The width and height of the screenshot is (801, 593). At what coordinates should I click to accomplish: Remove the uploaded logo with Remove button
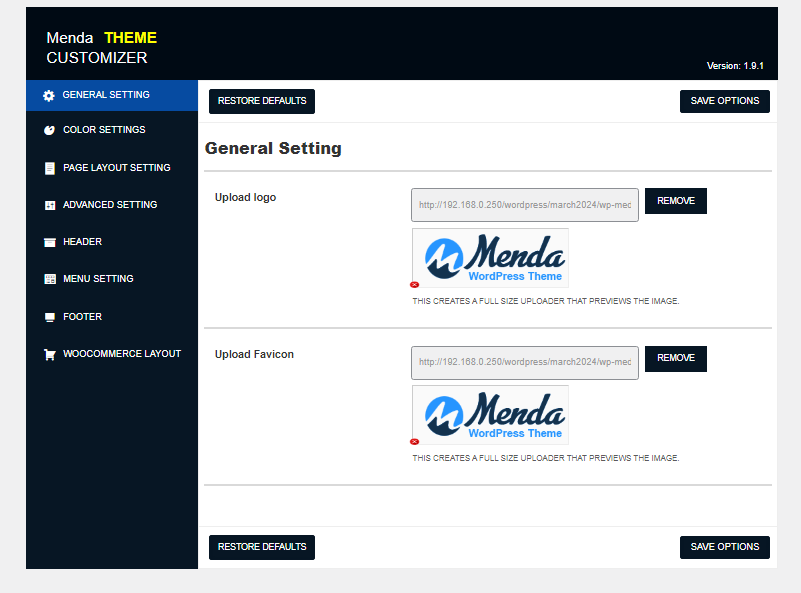pos(676,201)
